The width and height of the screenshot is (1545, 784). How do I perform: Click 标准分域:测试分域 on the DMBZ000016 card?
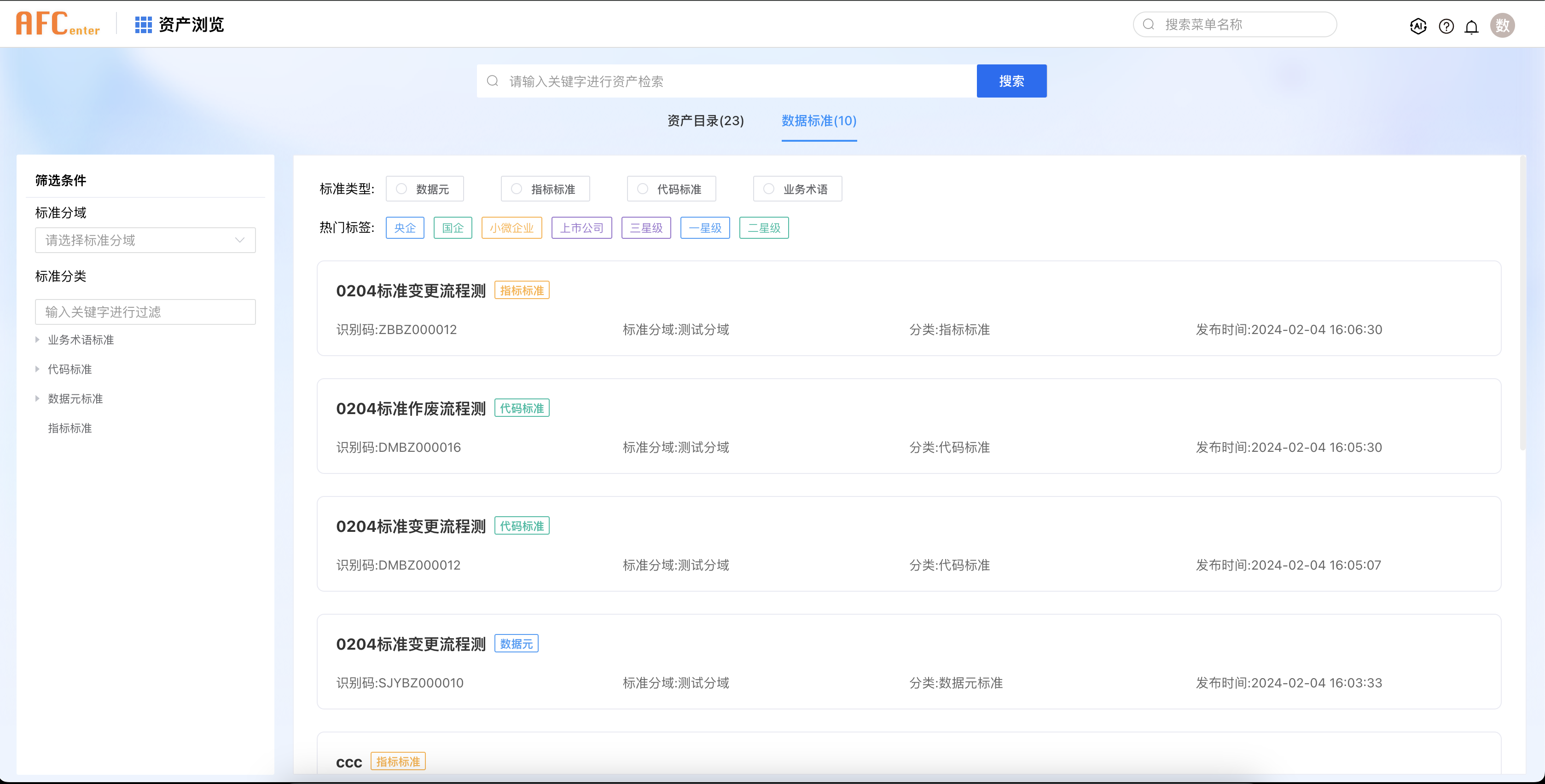tap(676, 447)
